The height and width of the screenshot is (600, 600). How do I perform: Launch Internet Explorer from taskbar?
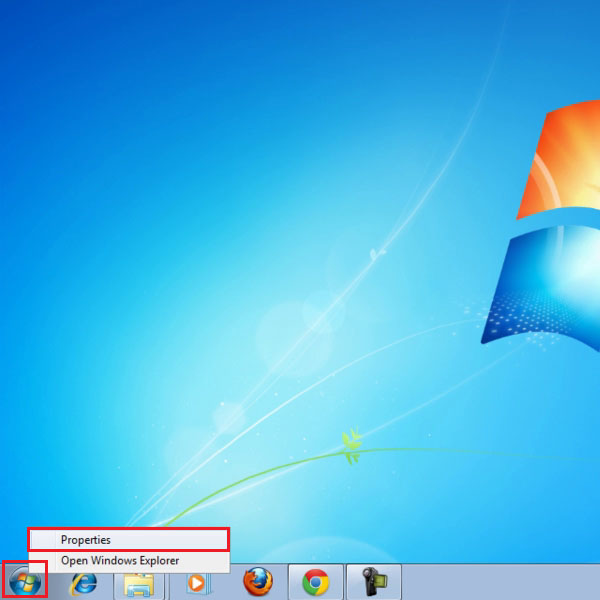(x=83, y=583)
